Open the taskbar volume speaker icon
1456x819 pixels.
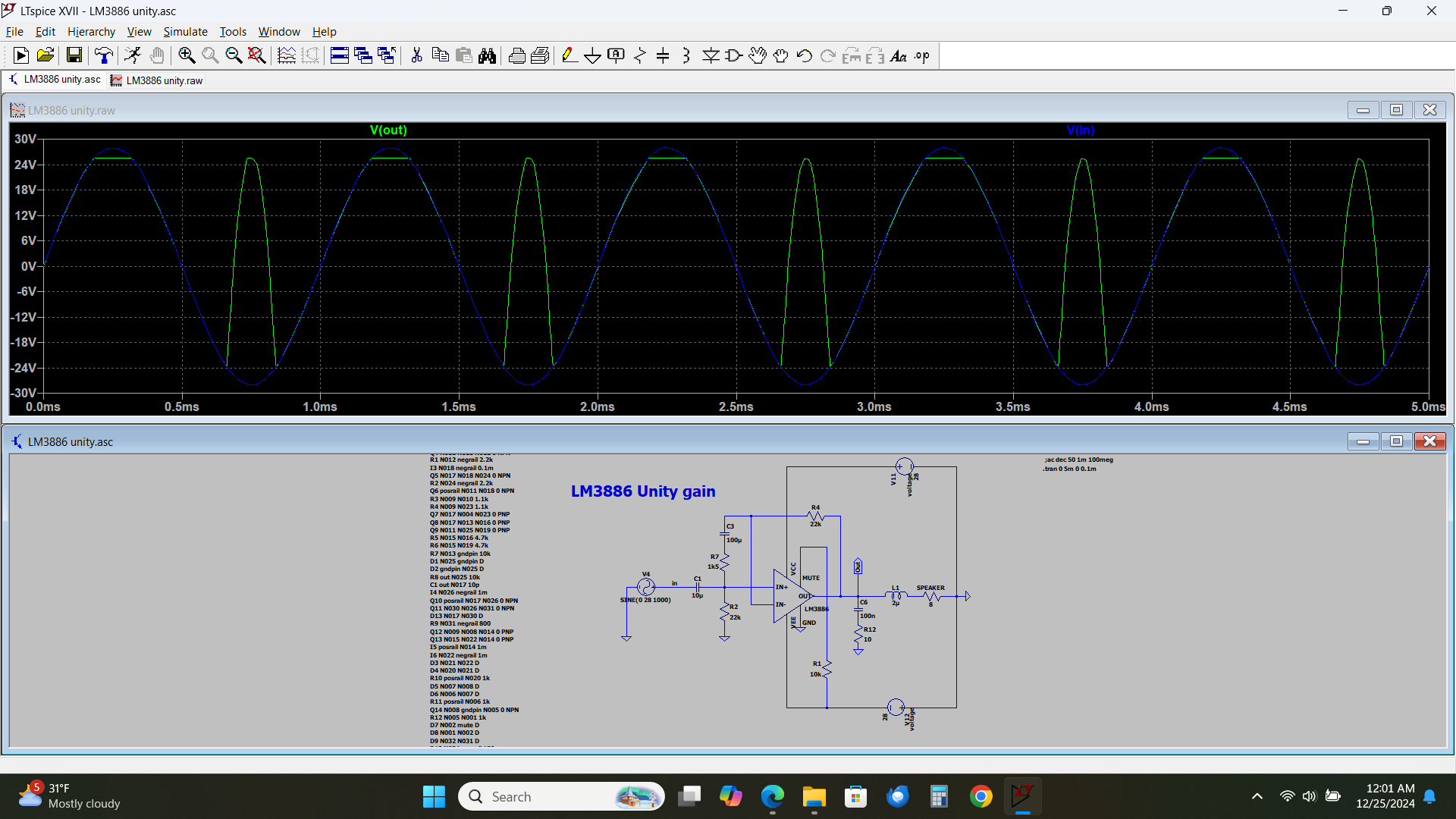(1309, 796)
